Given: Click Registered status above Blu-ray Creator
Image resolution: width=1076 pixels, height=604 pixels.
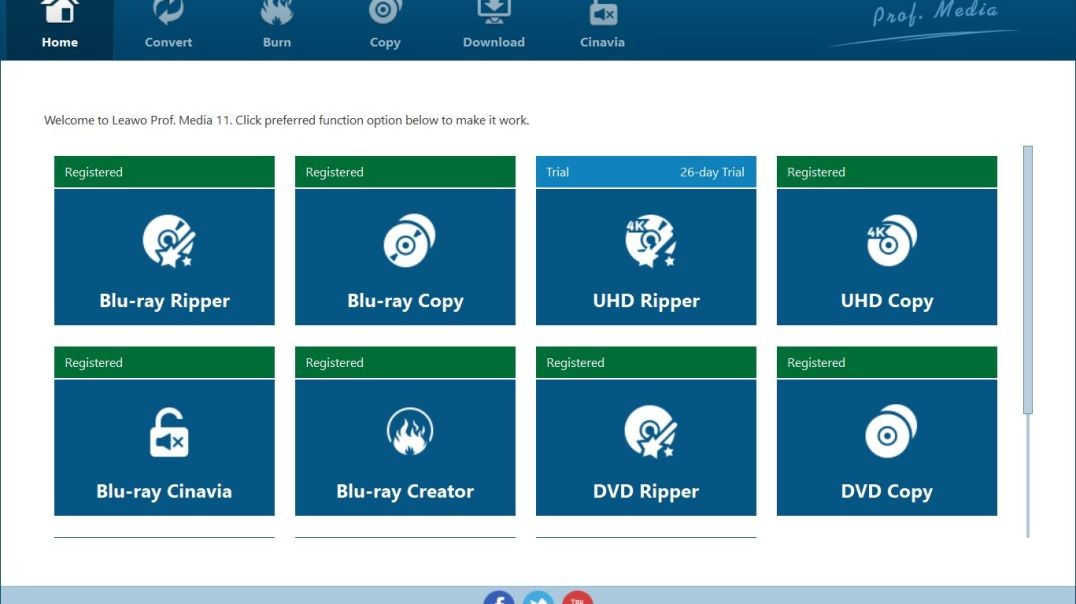Looking at the screenshot, I should [x=334, y=362].
